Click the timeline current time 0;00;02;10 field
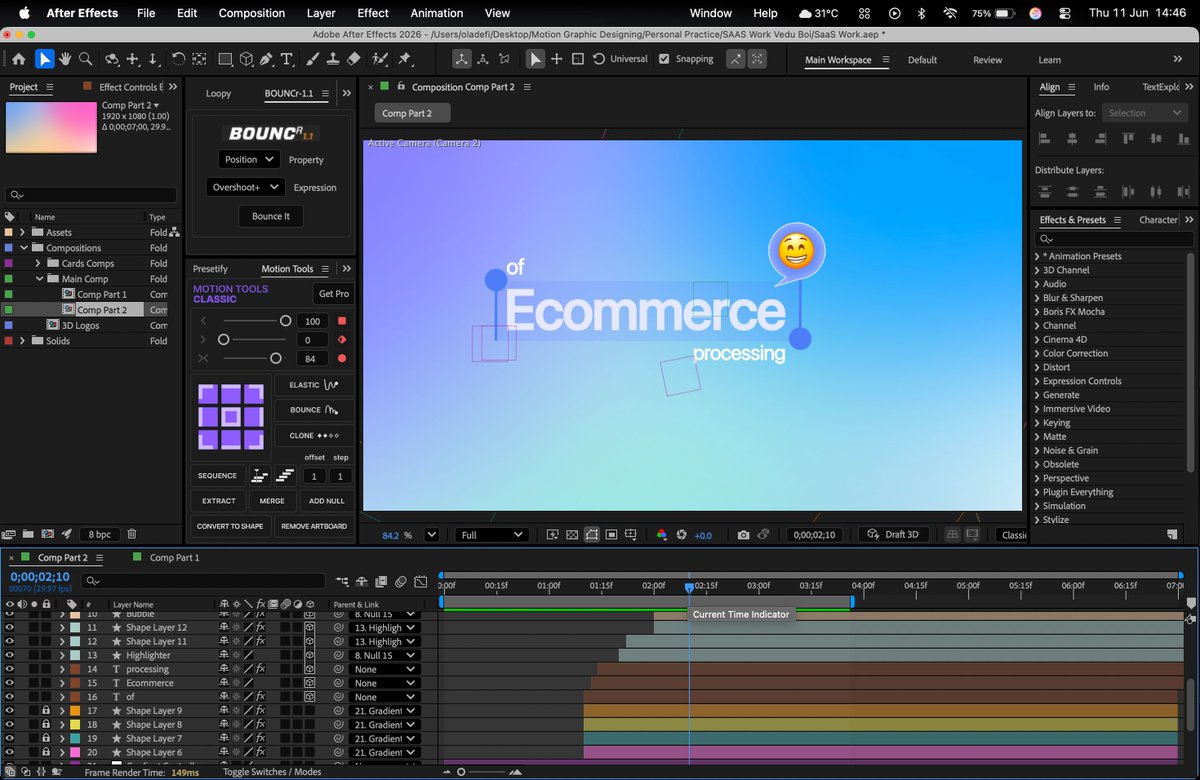 40,576
